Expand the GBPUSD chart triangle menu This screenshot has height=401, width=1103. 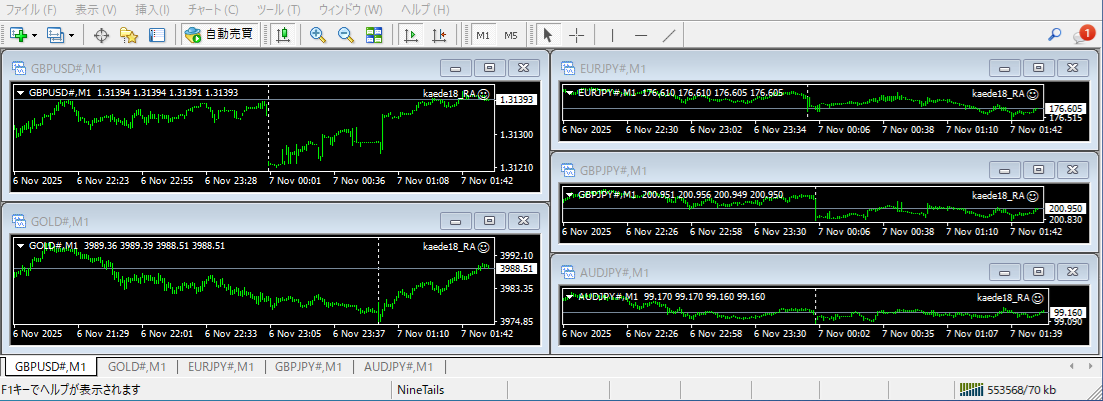[x=20, y=92]
